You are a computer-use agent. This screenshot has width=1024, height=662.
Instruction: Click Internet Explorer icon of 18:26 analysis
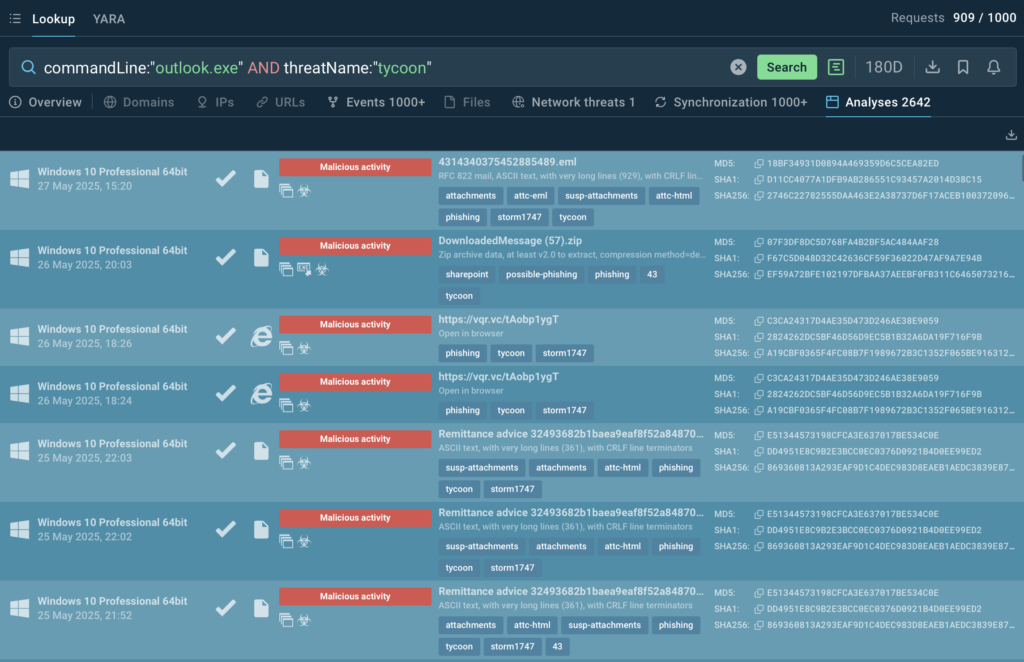[x=261, y=336]
